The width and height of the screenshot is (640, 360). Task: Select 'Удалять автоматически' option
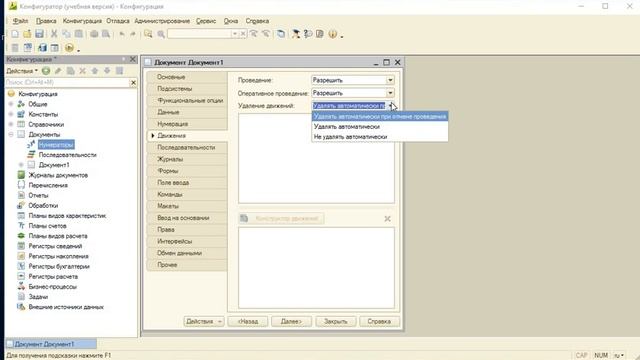tap(380, 127)
